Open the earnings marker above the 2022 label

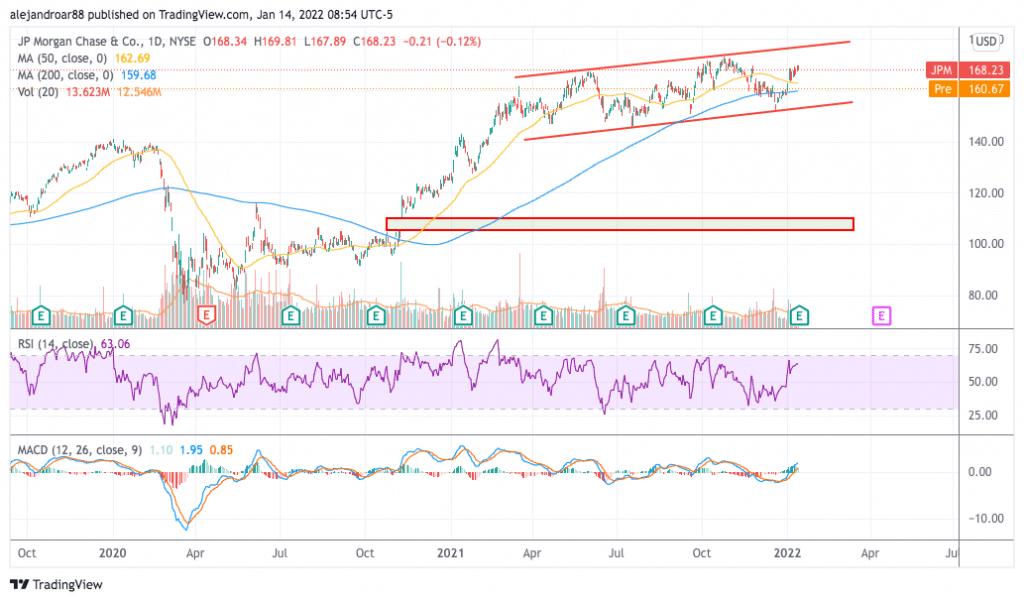(x=799, y=316)
